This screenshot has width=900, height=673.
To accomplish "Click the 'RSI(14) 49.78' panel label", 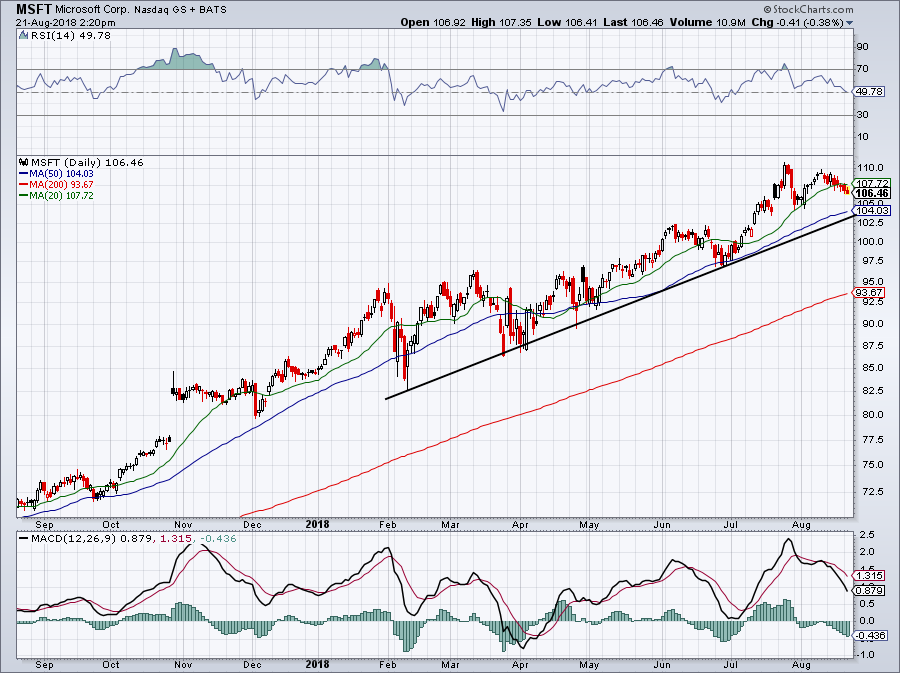I will click(x=71, y=36).
